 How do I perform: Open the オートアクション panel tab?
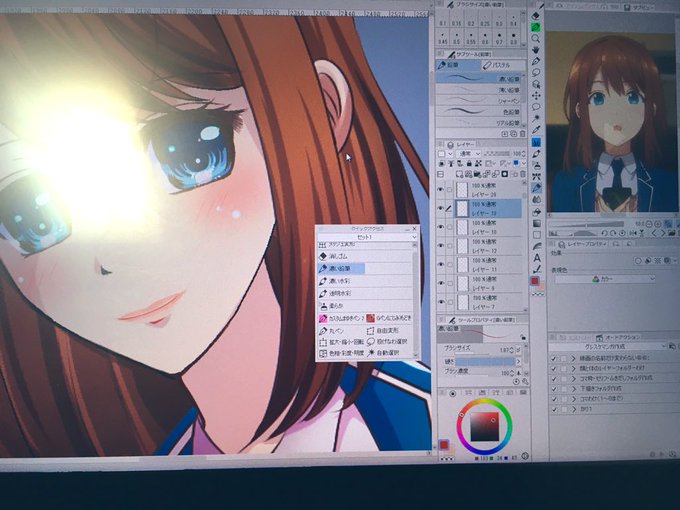(618, 337)
